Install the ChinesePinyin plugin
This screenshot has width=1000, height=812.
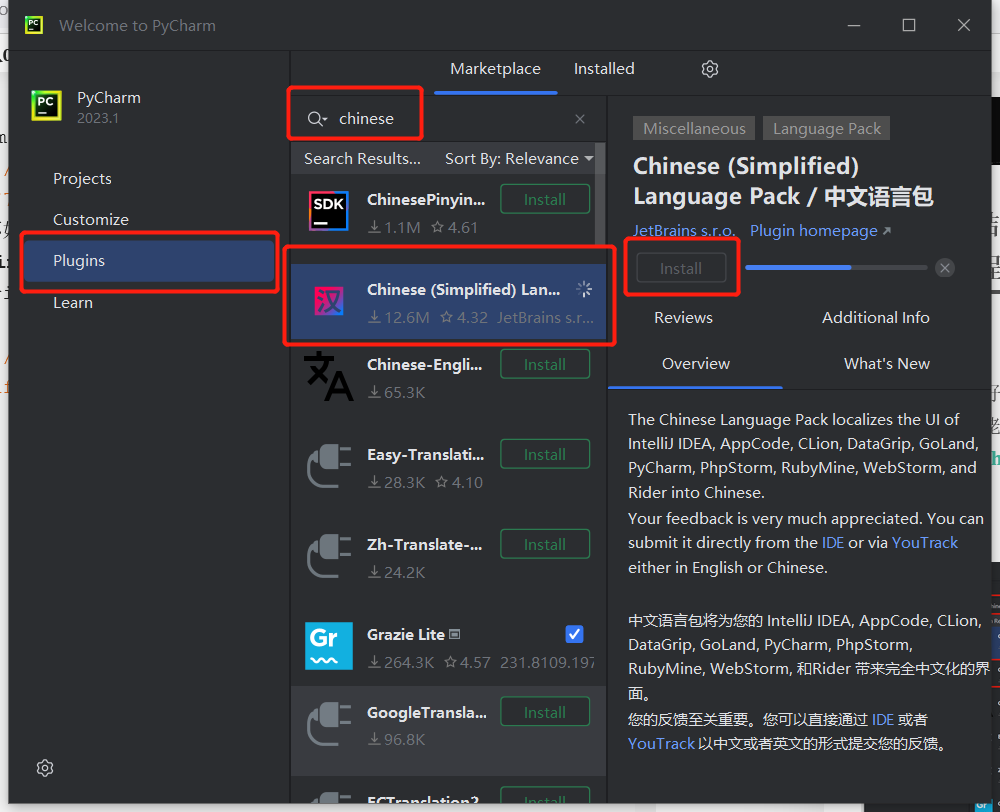pyautogui.click(x=545, y=200)
